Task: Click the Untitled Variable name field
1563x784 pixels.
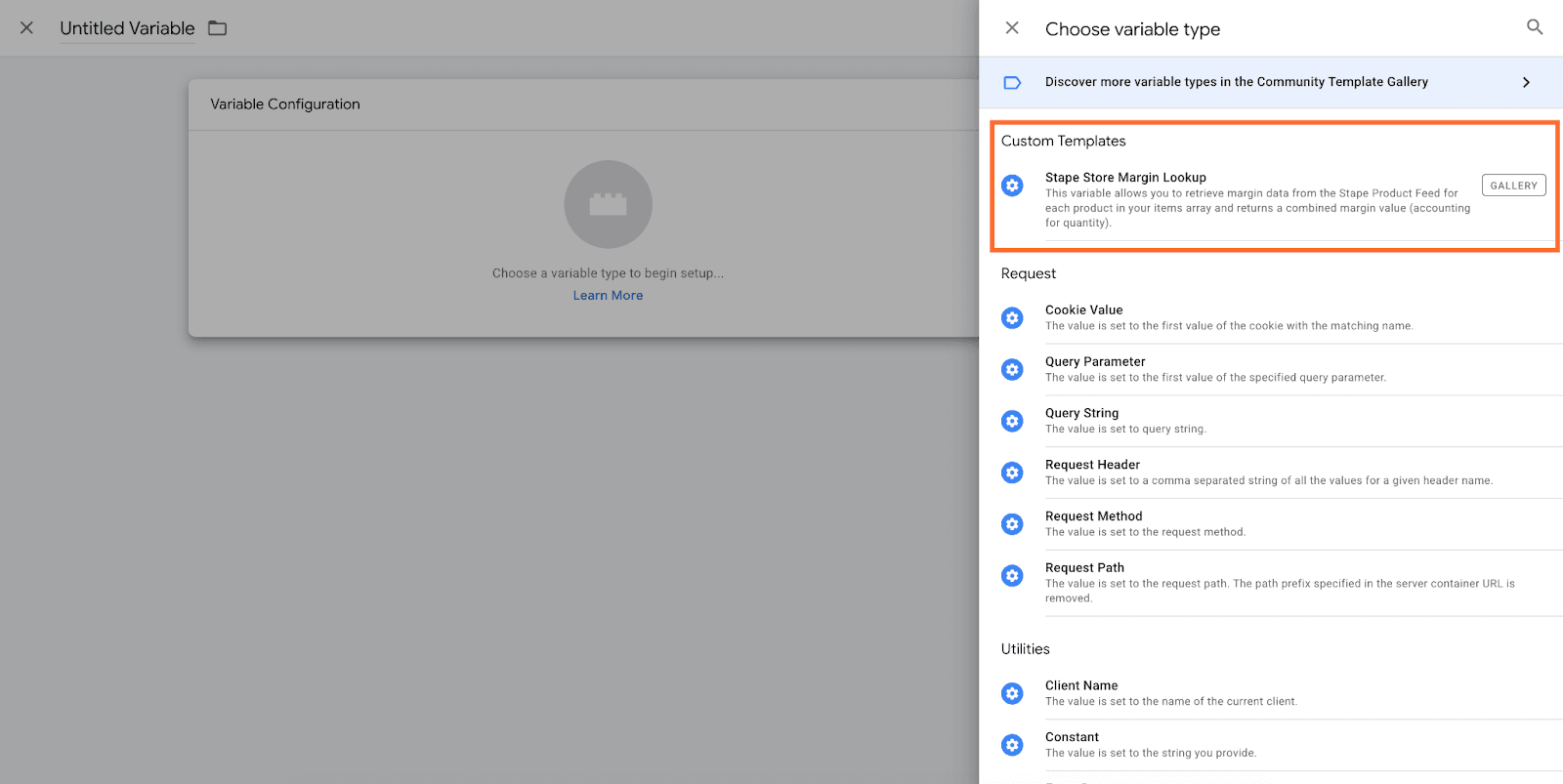Action: click(x=127, y=28)
